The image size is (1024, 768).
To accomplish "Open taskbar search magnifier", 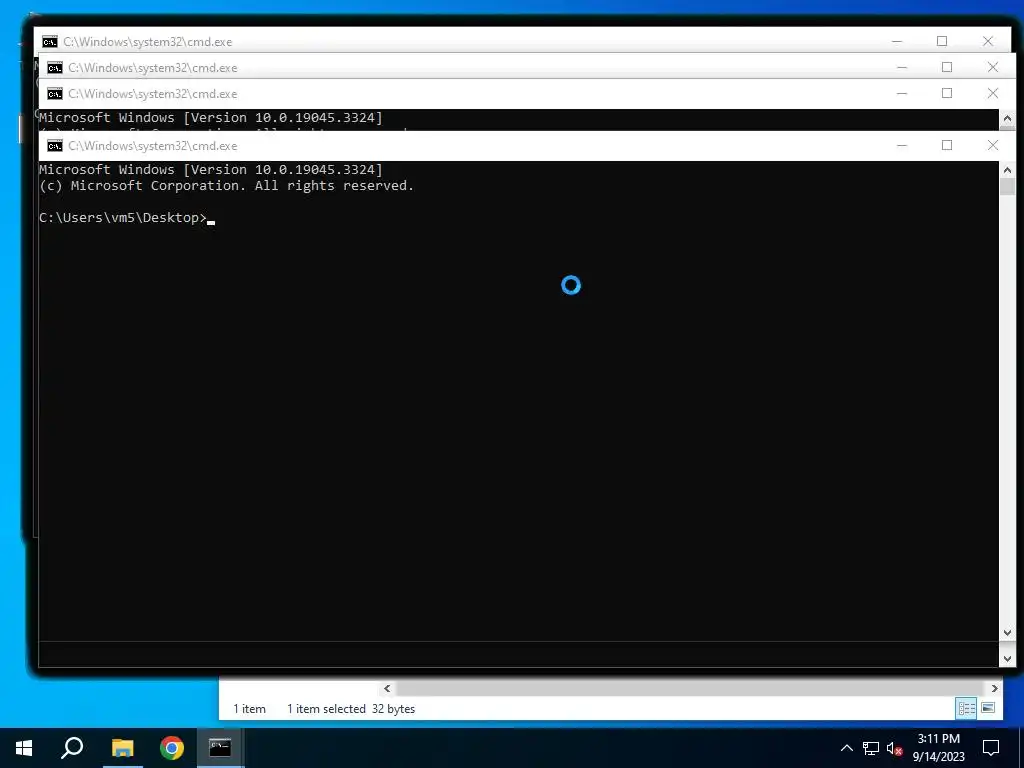I will tap(72, 748).
